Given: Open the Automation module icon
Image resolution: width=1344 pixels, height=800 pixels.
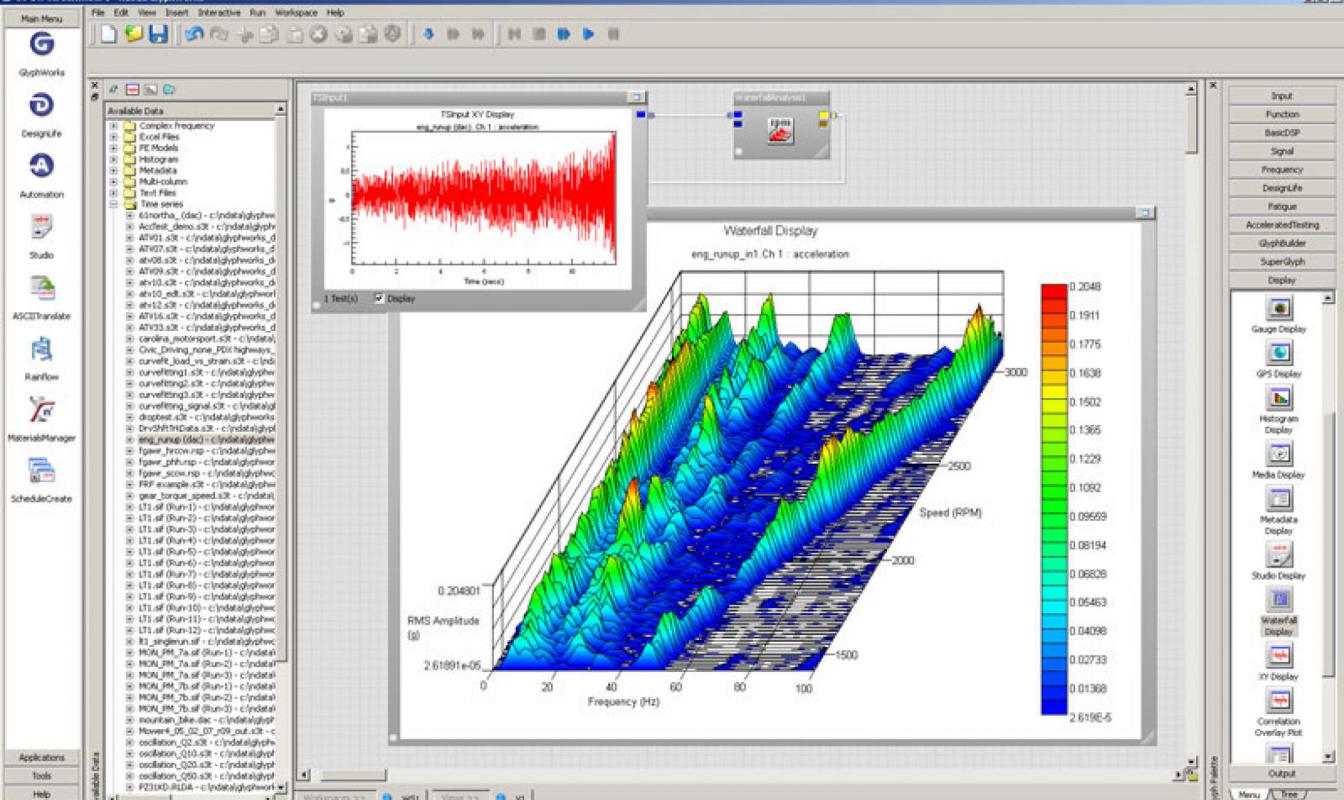Looking at the screenshot, I should point(41,166).
